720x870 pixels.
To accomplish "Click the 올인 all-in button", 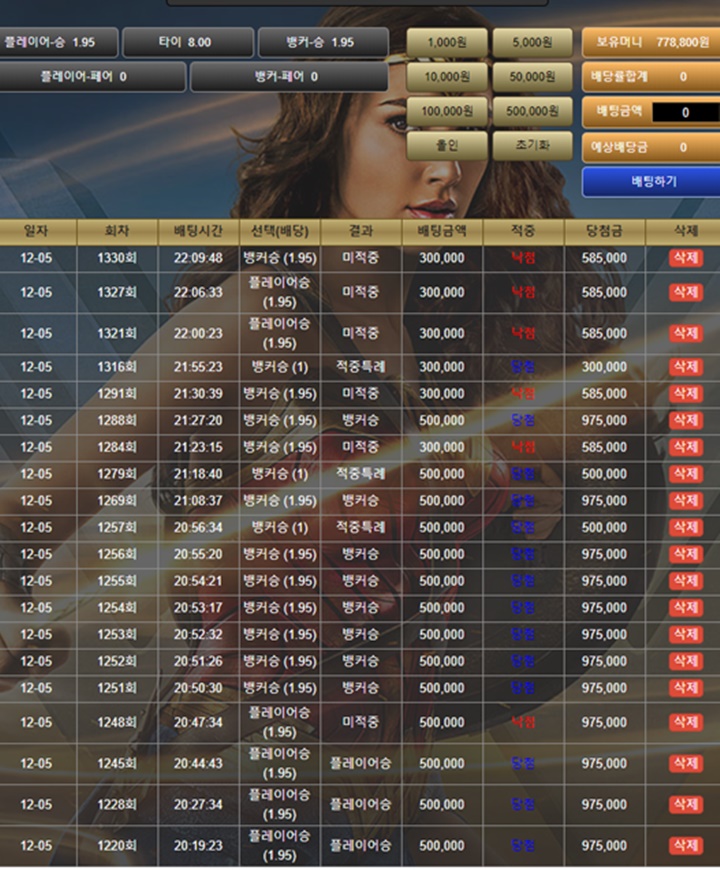I will pyautogui.click(x=447, y=146).
